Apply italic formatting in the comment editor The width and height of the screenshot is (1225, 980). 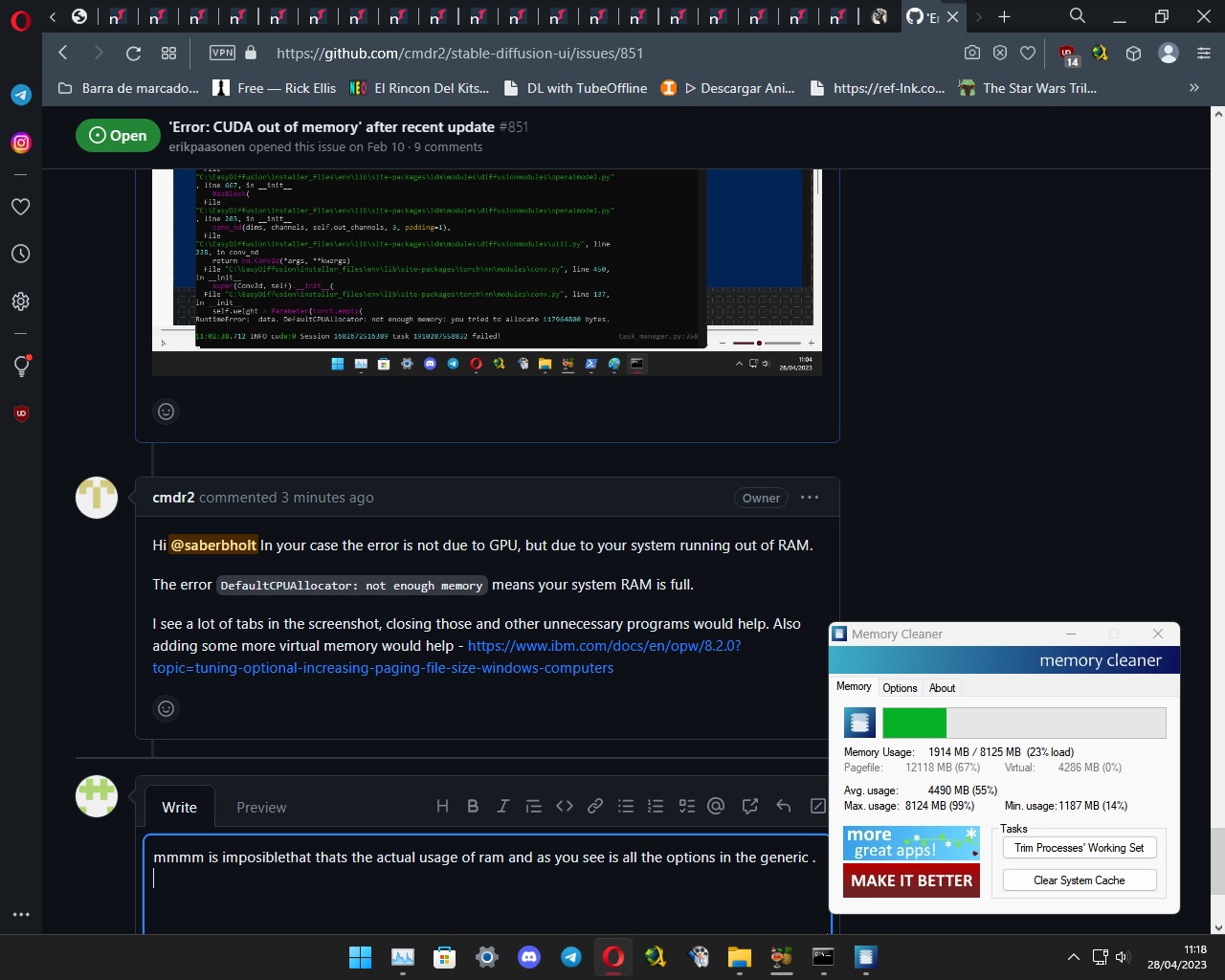point(503,806)
